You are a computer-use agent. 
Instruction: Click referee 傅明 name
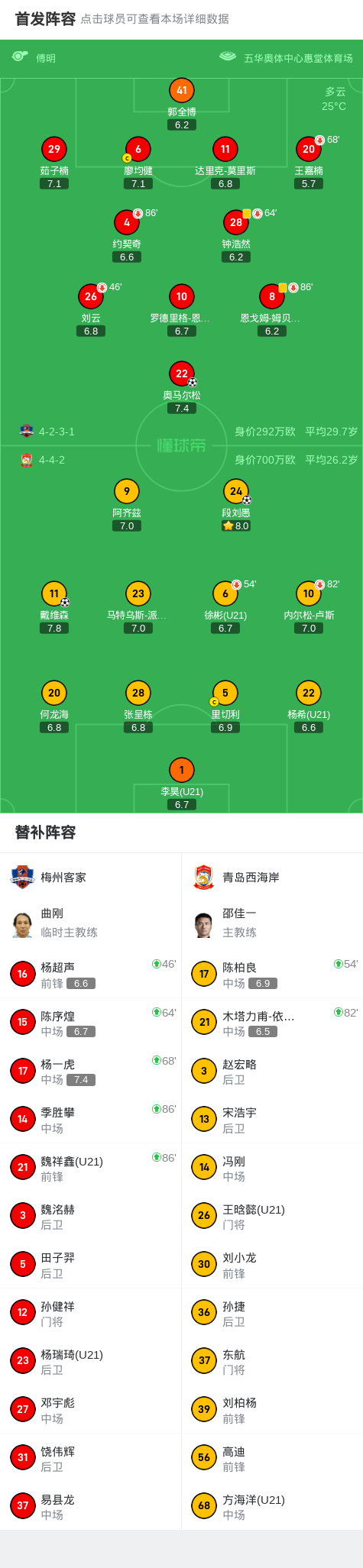click(46, 58)
